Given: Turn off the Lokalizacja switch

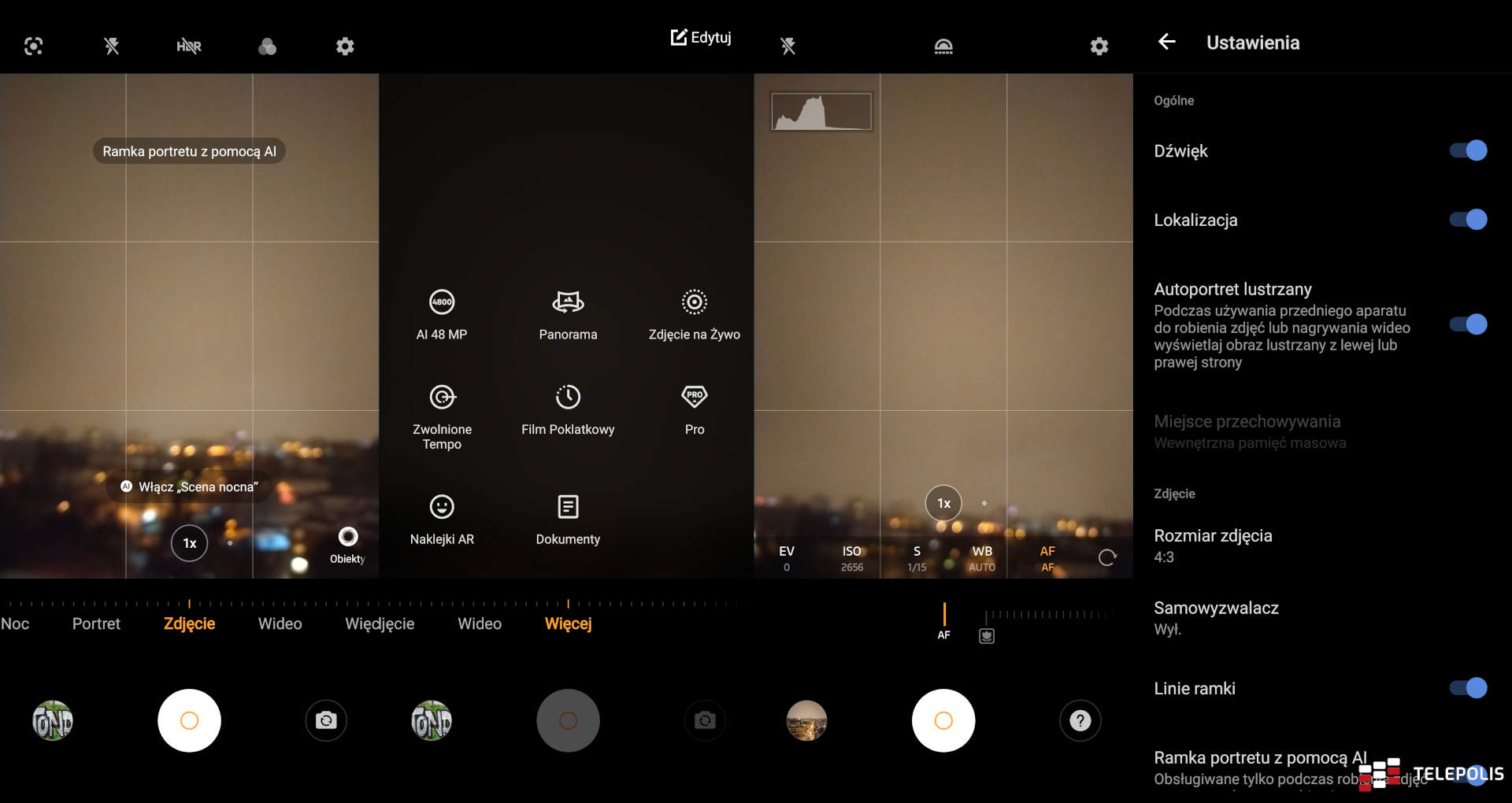Looking at the screenshot, I should 1468,220.
